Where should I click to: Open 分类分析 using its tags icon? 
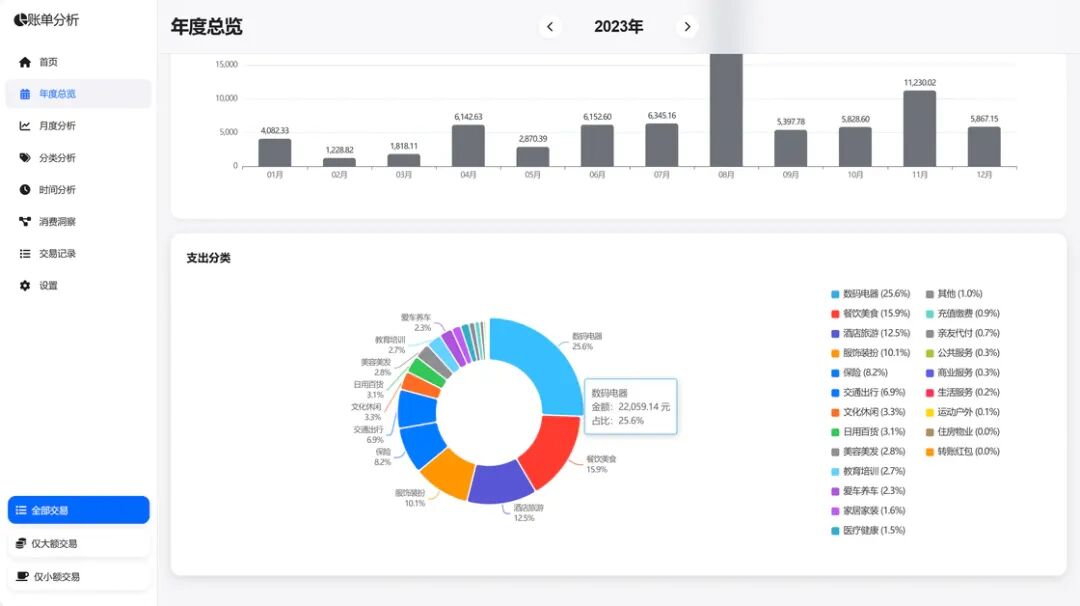coord(25,158)
